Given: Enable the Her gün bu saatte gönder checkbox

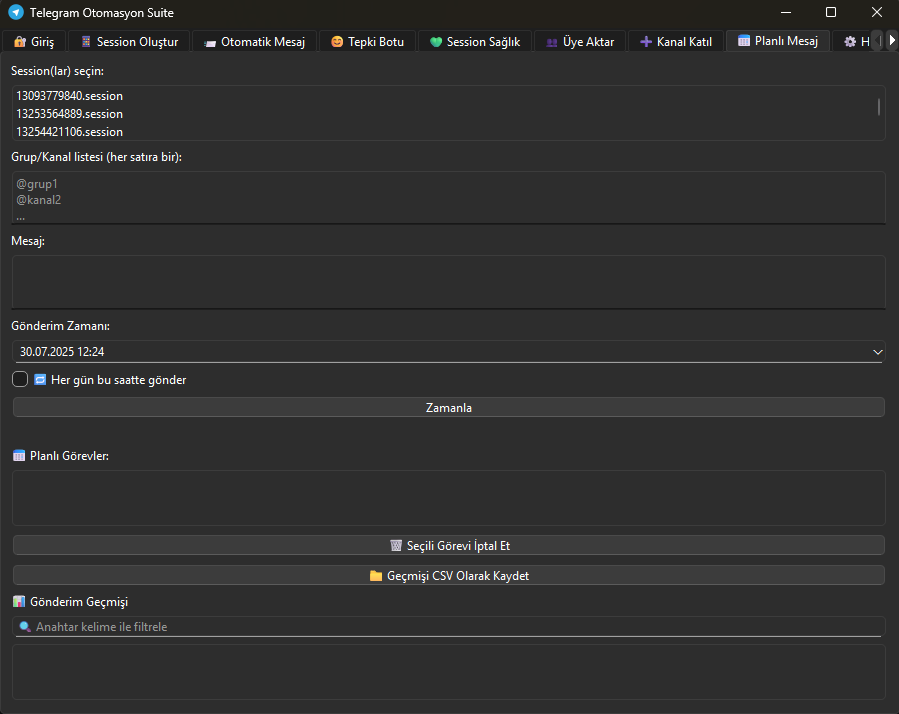Looking at the screenshot, I should (20, 379).
